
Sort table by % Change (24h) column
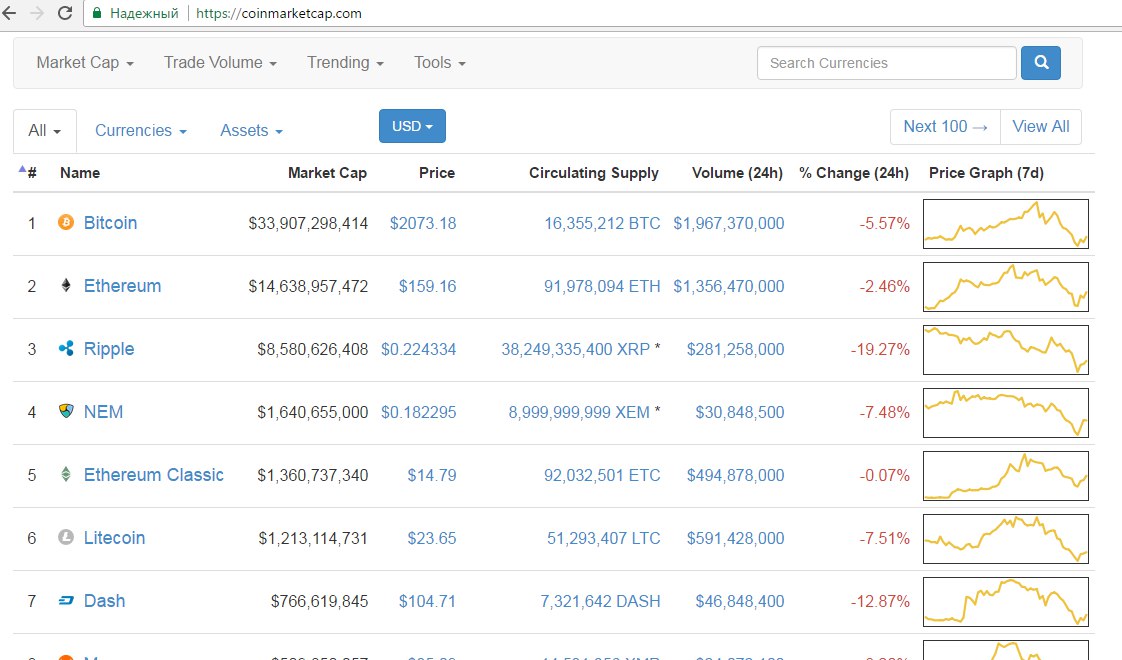click(x=854, y=173)
